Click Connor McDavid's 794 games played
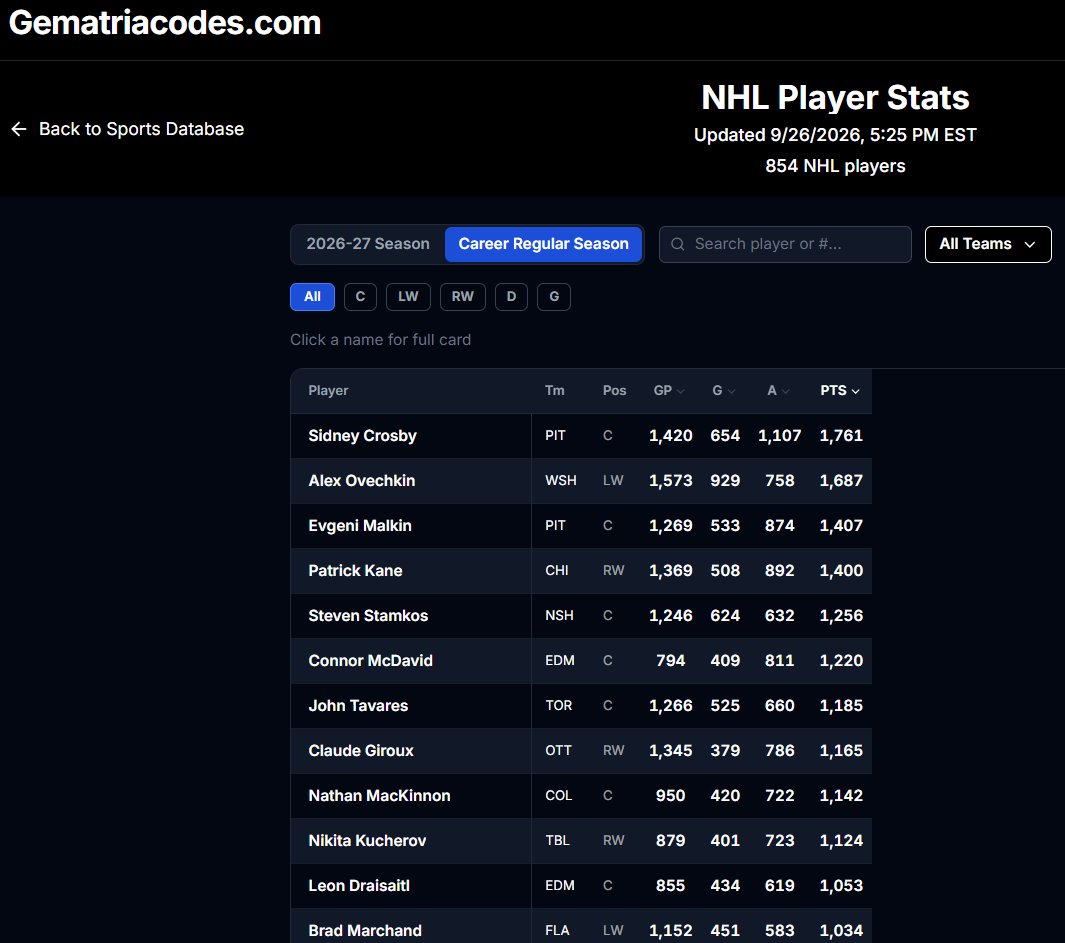The image size is (1065, 943). [x=670, y=660]
